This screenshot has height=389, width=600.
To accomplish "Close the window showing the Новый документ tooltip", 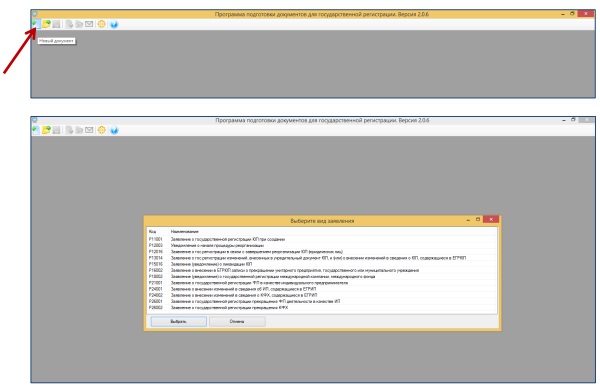I will click(x=586, y=13).
